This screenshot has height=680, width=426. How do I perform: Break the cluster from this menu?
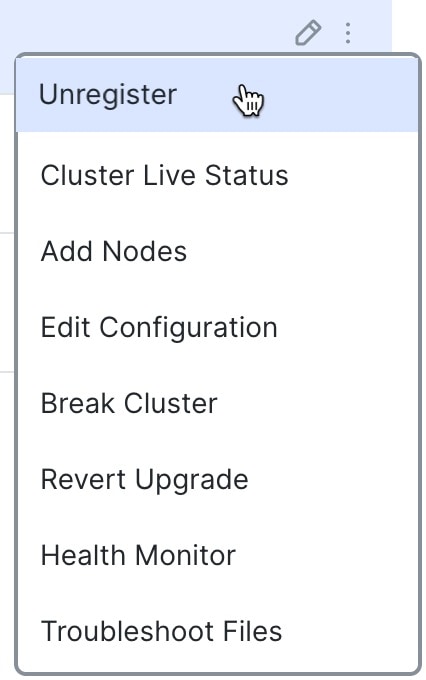point(217,403)
